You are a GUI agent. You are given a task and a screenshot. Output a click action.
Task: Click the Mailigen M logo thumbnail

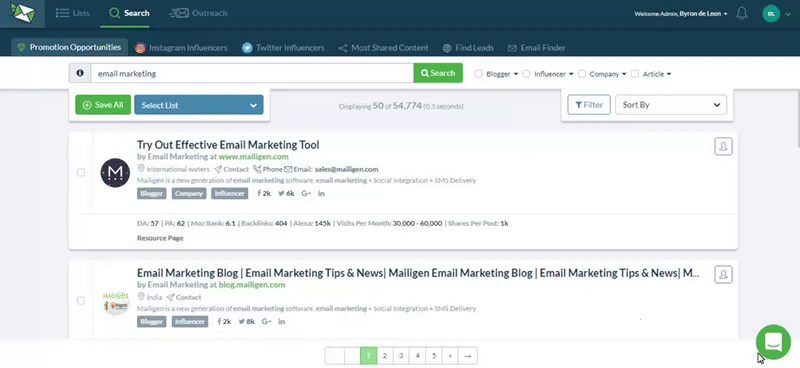coord(115,173)
